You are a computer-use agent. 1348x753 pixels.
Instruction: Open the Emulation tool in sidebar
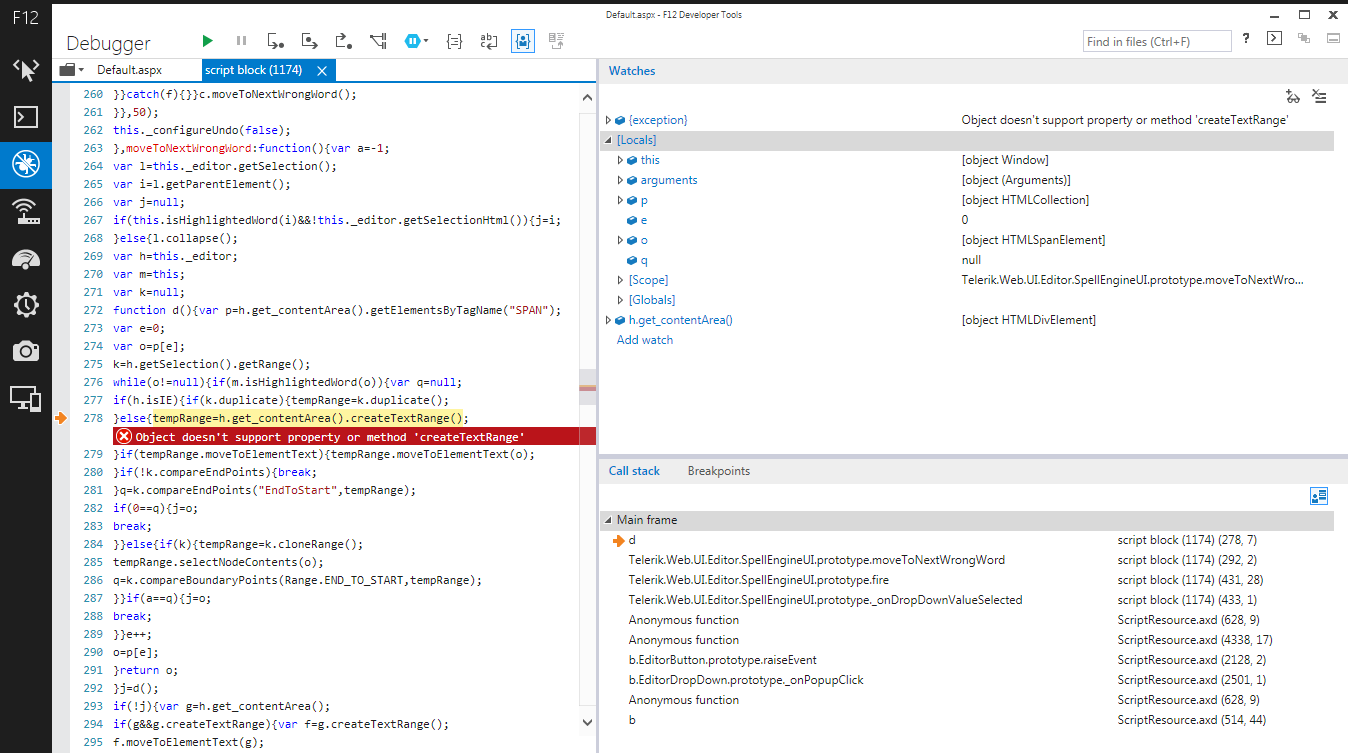pos(26,398)
